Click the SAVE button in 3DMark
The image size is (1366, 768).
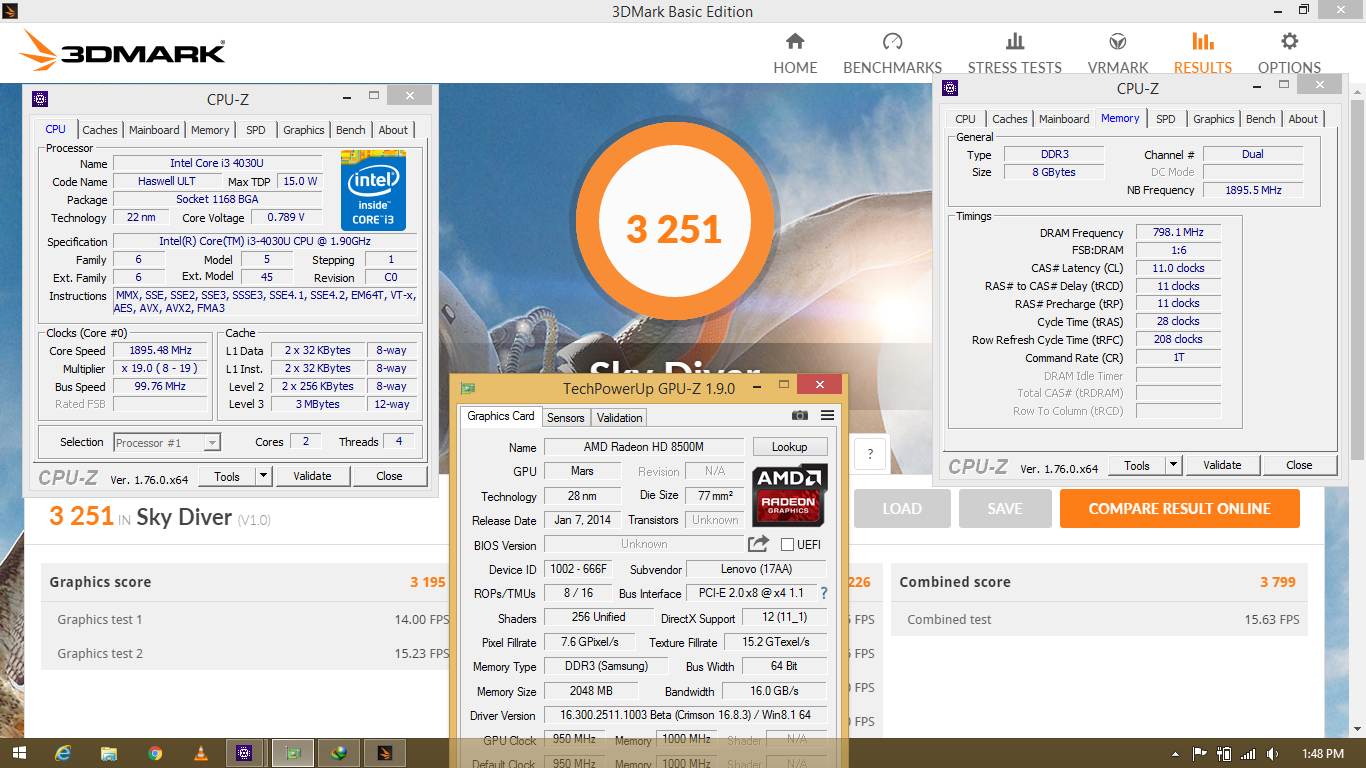(1004, 508)
